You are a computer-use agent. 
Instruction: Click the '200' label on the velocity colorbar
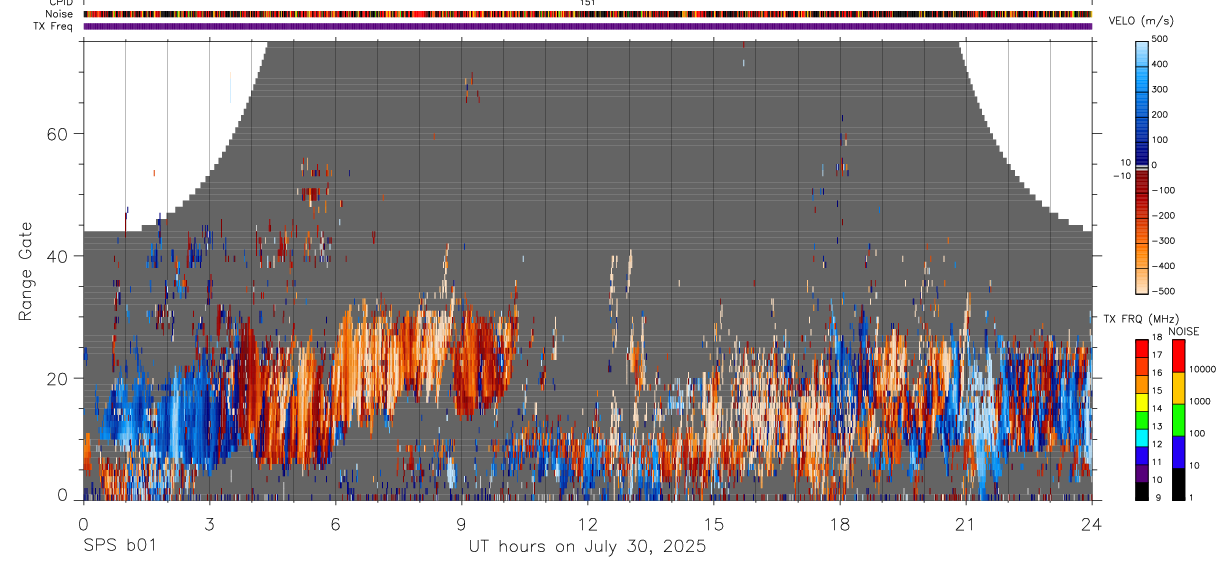pos(1160,114)
